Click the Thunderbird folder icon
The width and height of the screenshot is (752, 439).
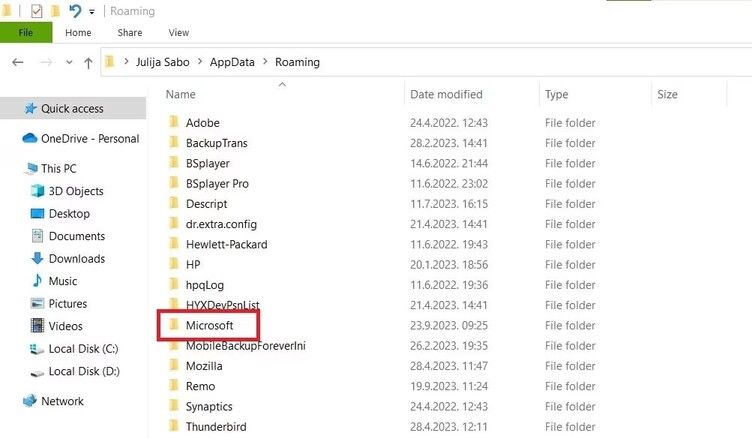coord(174,426)
